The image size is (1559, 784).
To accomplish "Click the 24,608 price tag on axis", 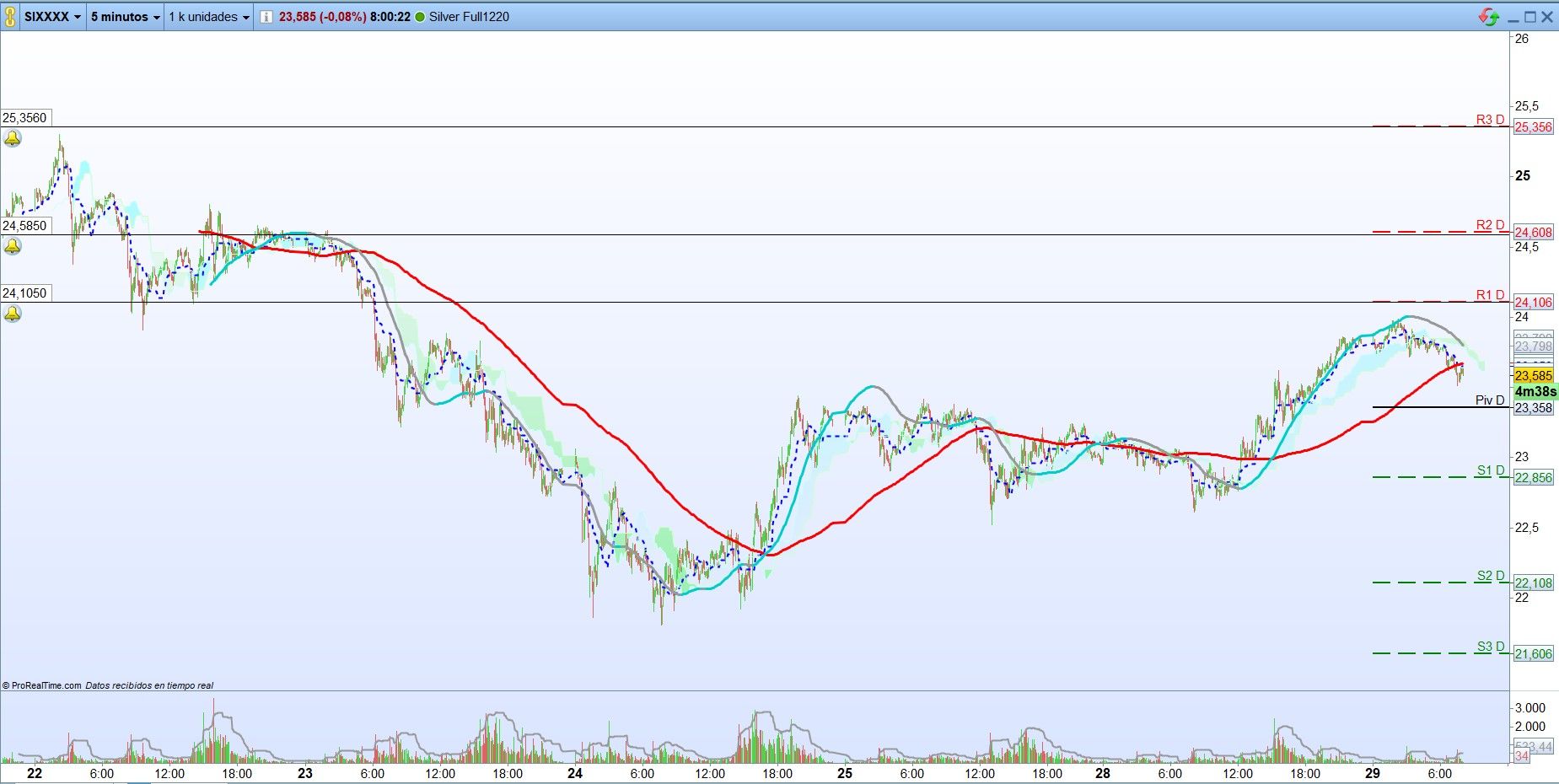I will 1533,233.
